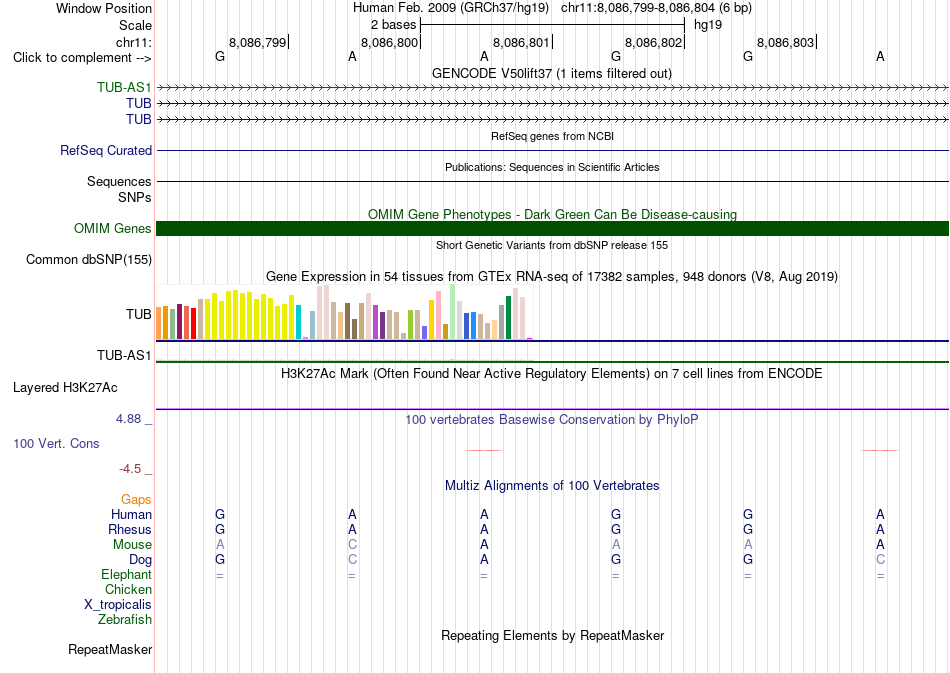Select the Dog species label
Screen dimensions: 950x673
click(x=140, y=560)
